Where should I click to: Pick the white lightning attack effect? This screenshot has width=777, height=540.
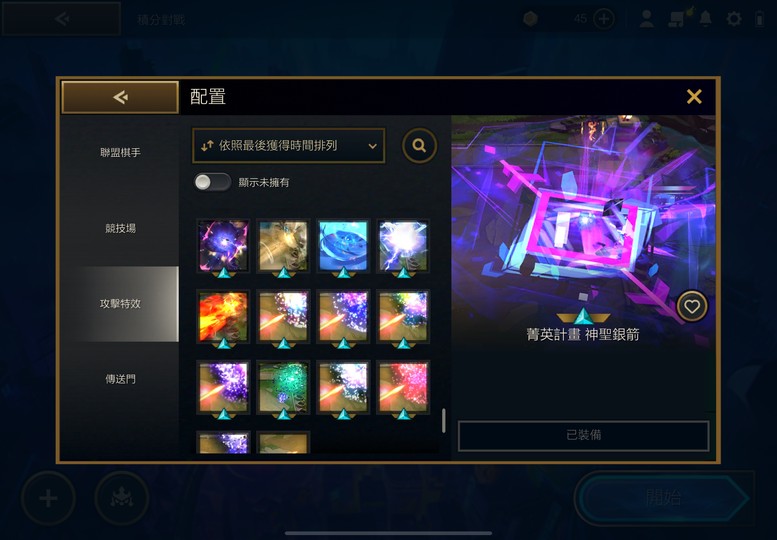(x=403, y=246)
